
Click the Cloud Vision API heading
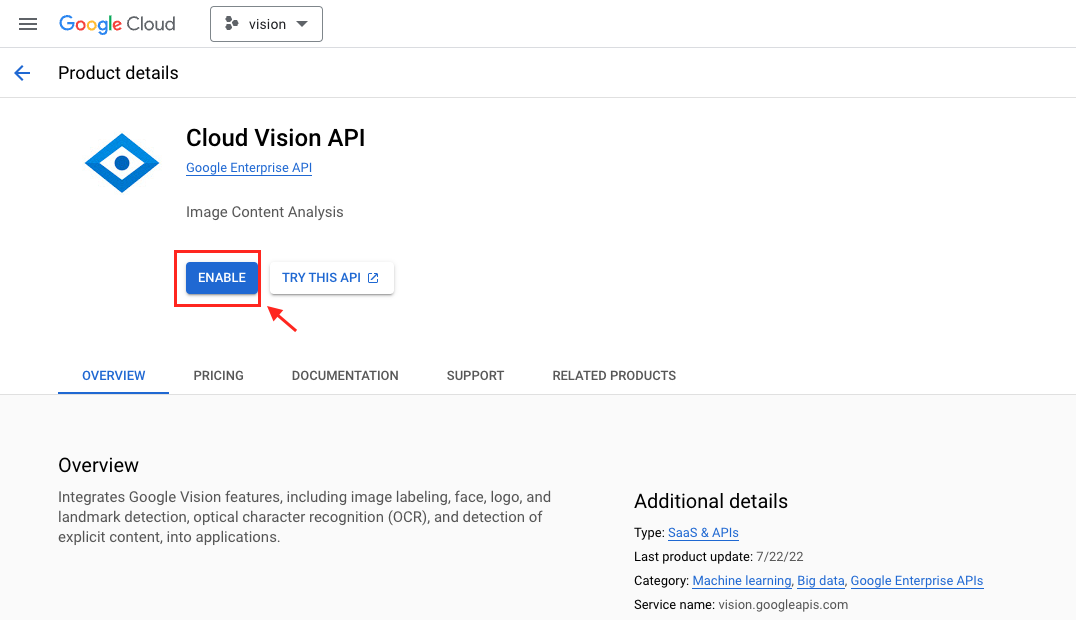tap(275, 138)
